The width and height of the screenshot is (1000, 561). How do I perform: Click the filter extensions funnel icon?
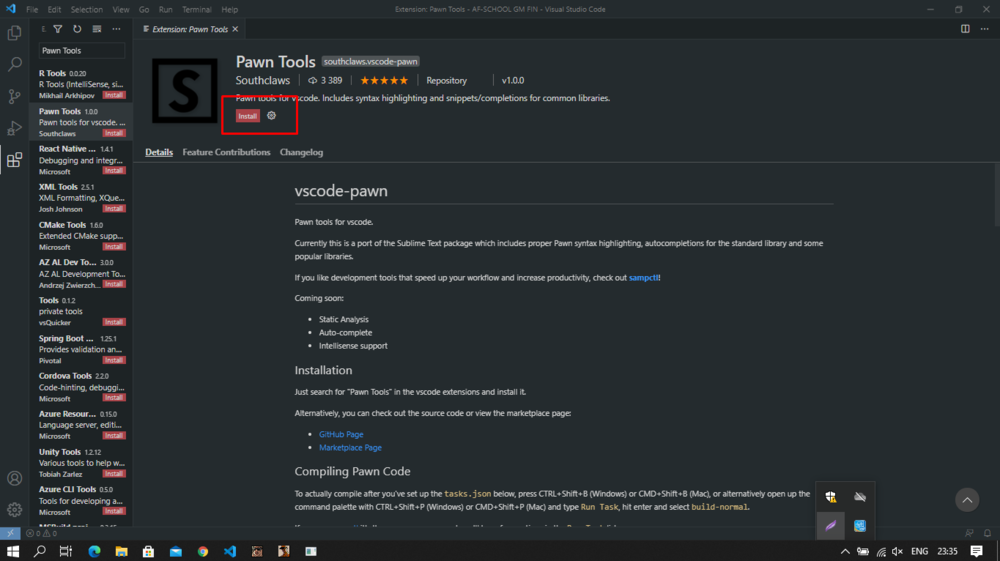tap(57, 29)
